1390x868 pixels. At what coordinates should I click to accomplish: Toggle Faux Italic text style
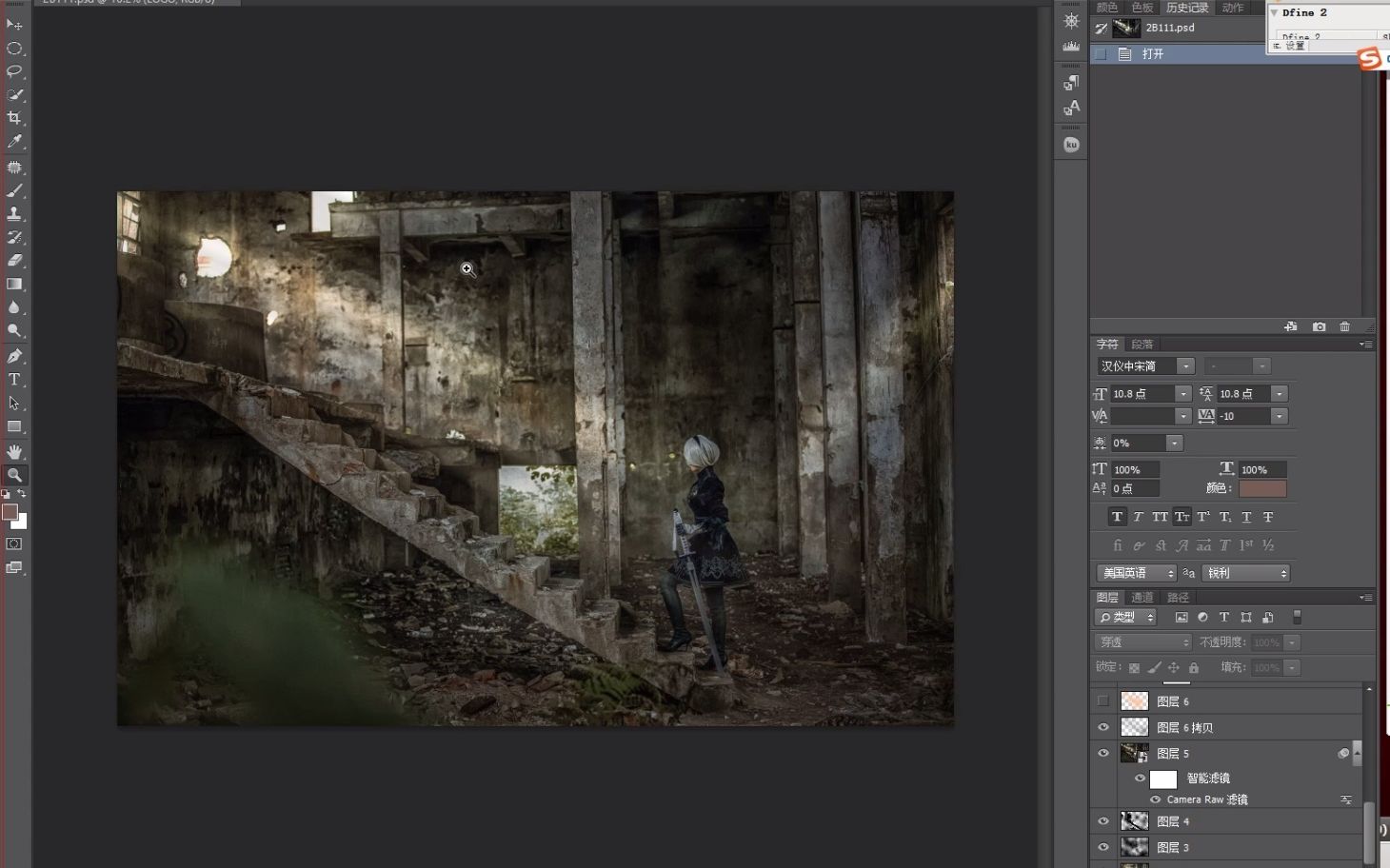(x=1139, y=517)
